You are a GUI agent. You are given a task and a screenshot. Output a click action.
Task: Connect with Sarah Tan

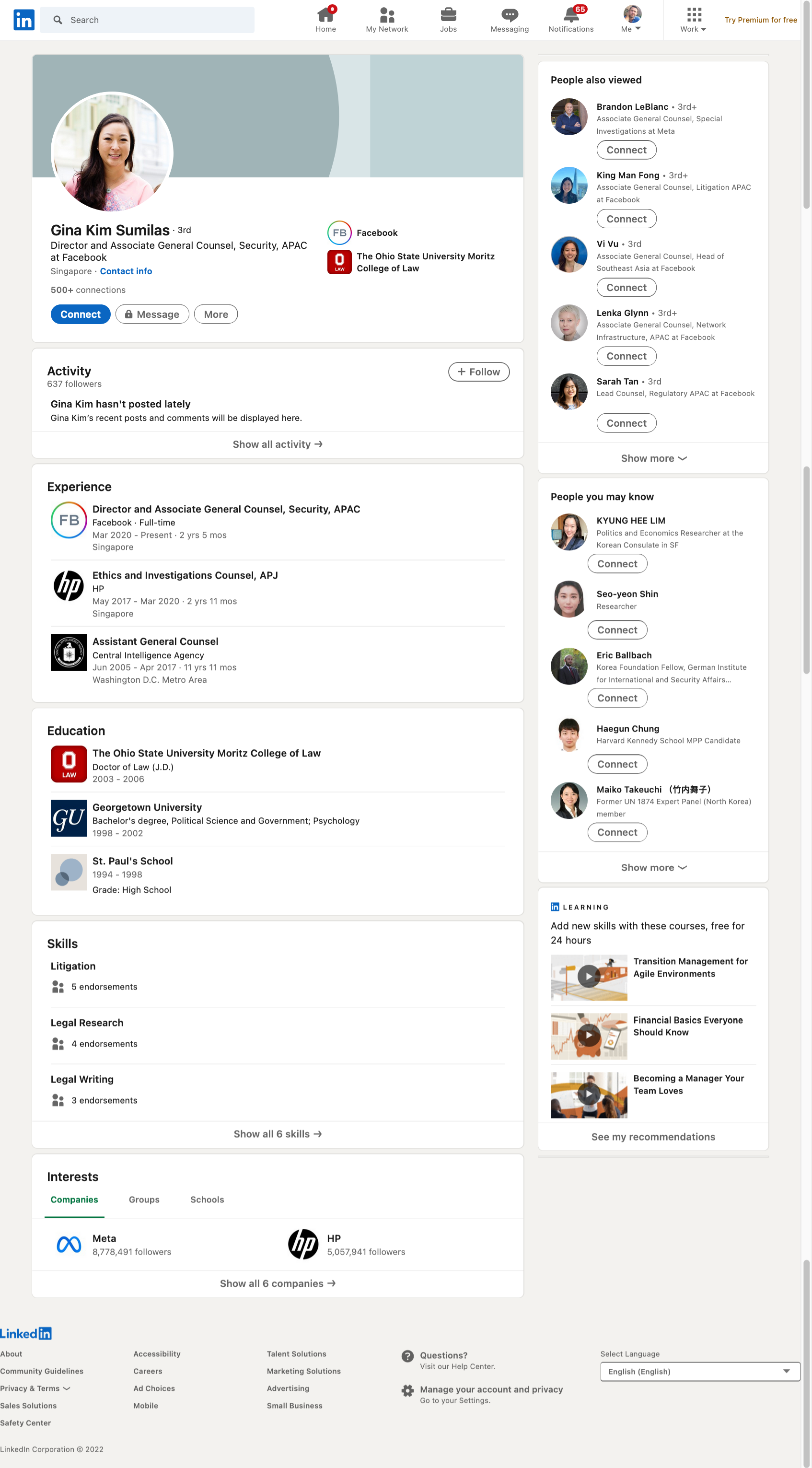626,423
